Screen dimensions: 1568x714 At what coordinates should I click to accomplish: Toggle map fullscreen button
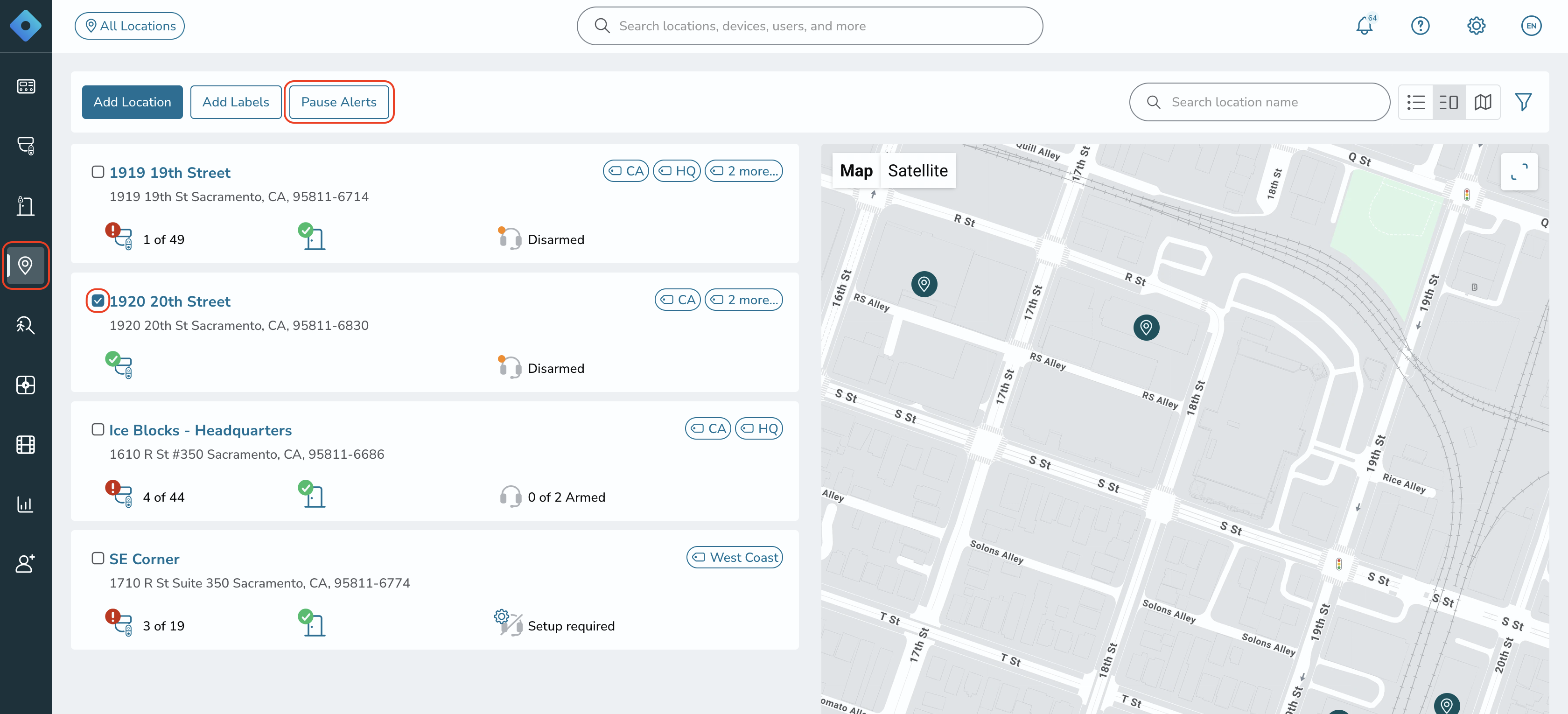(x=1519, y=172)
